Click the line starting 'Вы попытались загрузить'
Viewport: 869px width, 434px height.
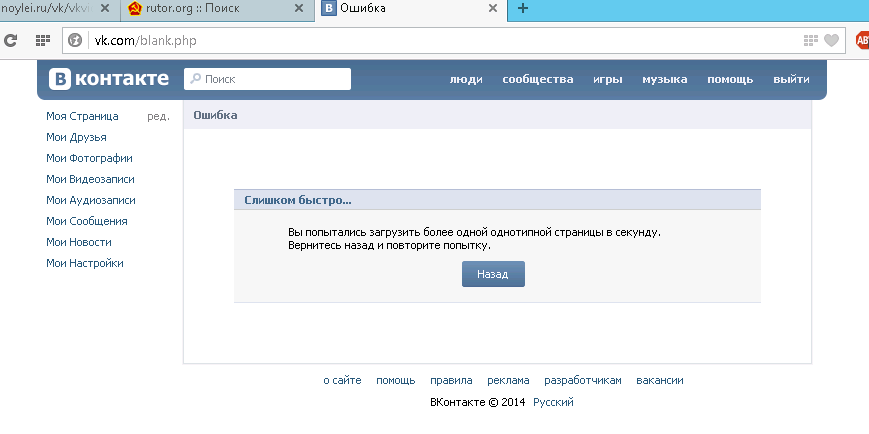[x=474, y=232]
